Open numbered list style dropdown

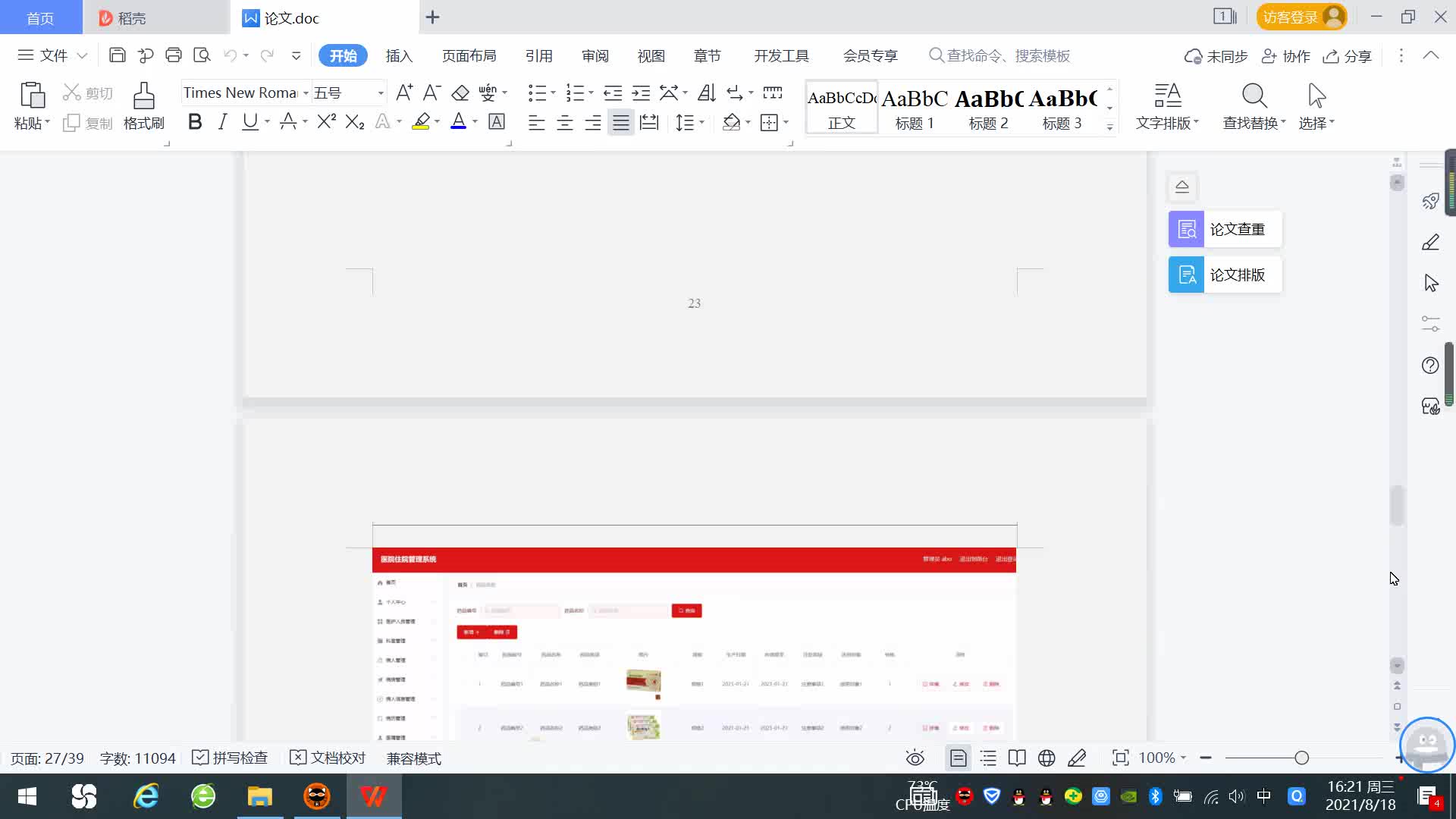coord(591,93)
